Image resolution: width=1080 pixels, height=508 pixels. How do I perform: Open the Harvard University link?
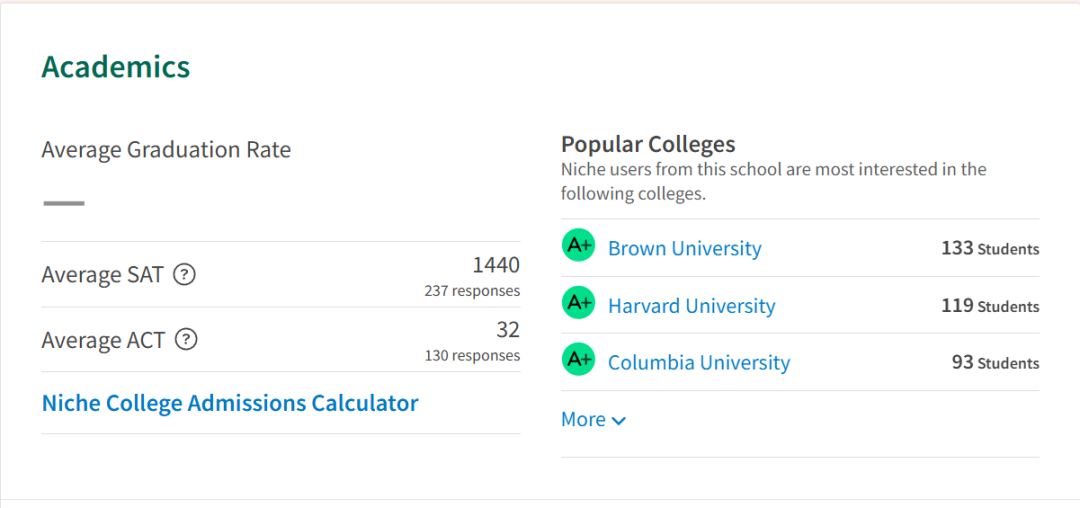[692, 305]
